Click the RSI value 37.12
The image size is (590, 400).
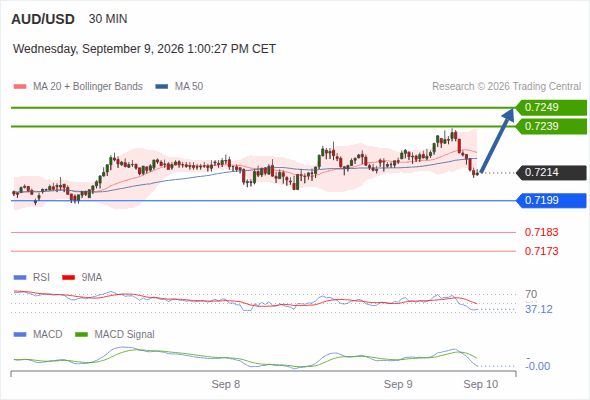click(539, 310)
